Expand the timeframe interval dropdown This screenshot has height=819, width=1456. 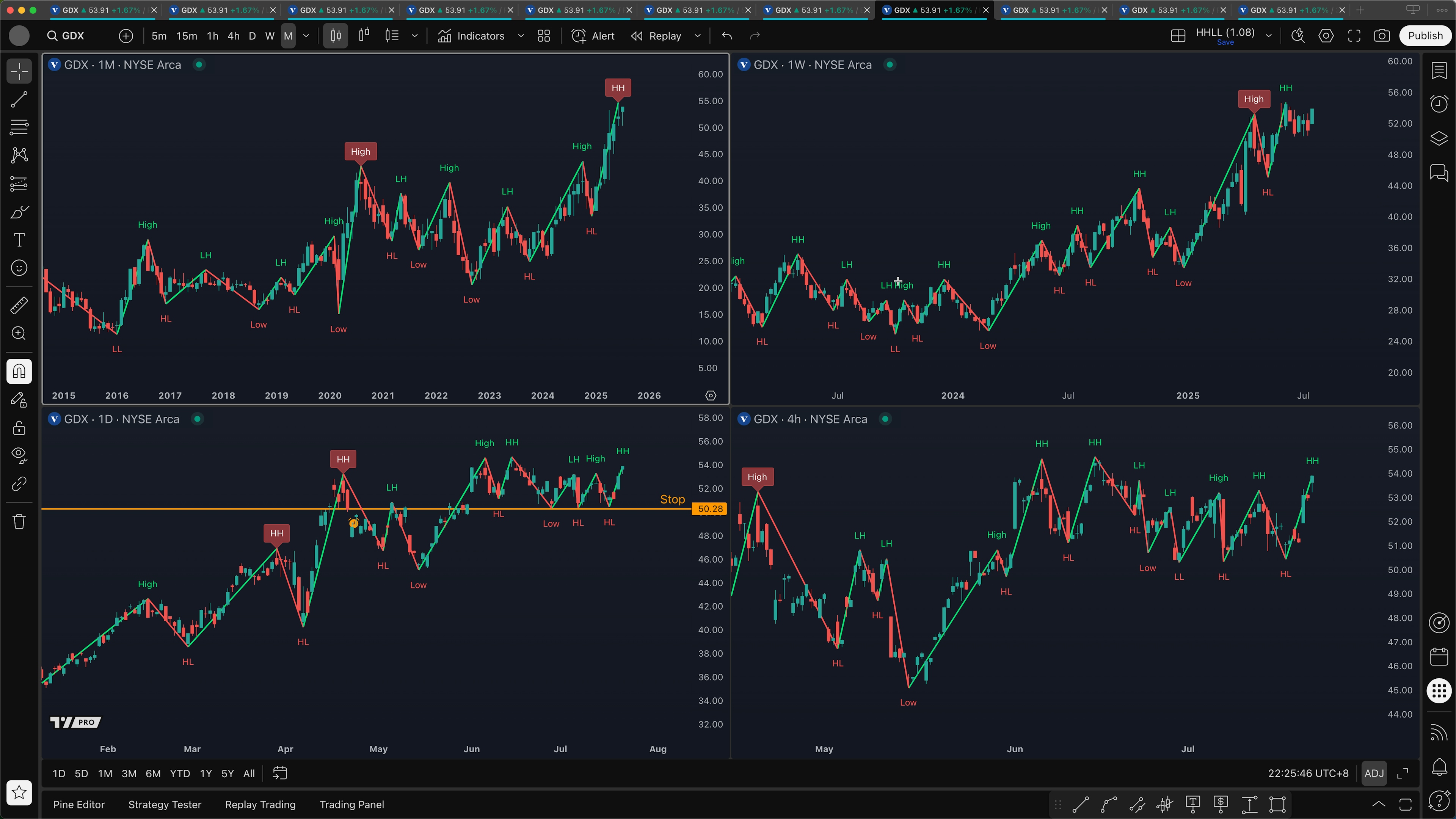point(306,36)
